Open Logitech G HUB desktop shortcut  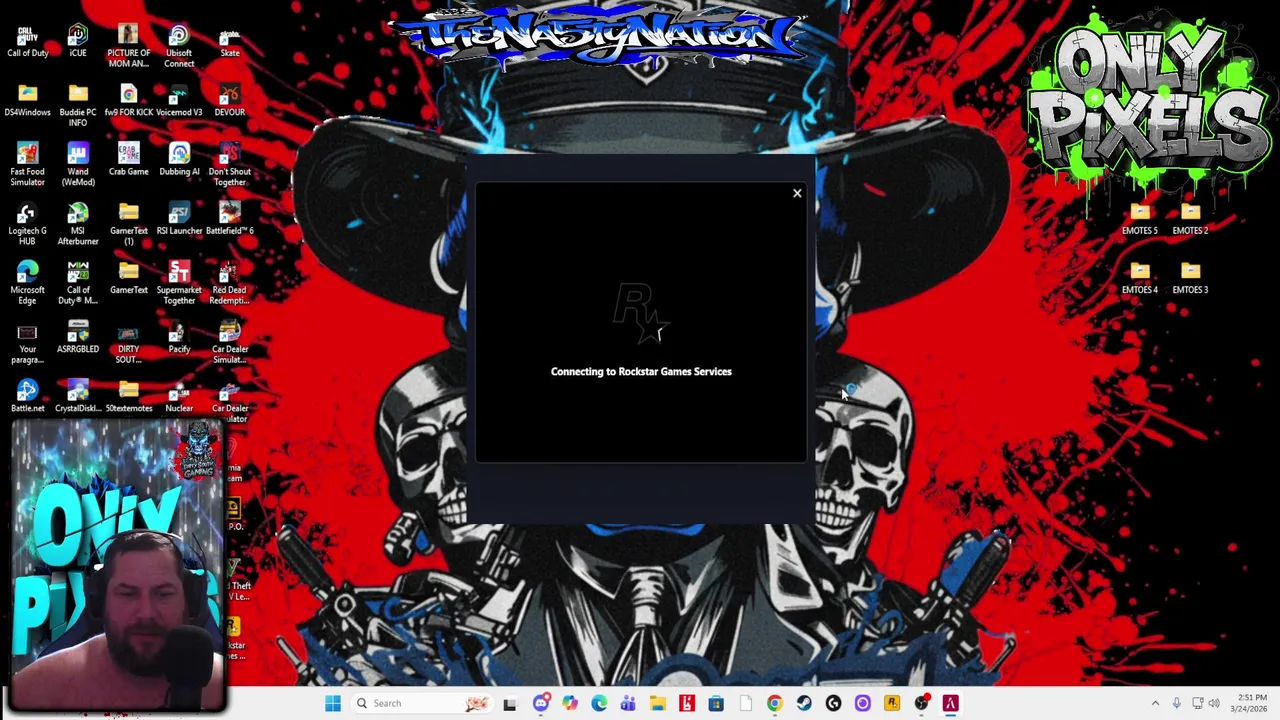pyautogui.click(x=27, y=224)
